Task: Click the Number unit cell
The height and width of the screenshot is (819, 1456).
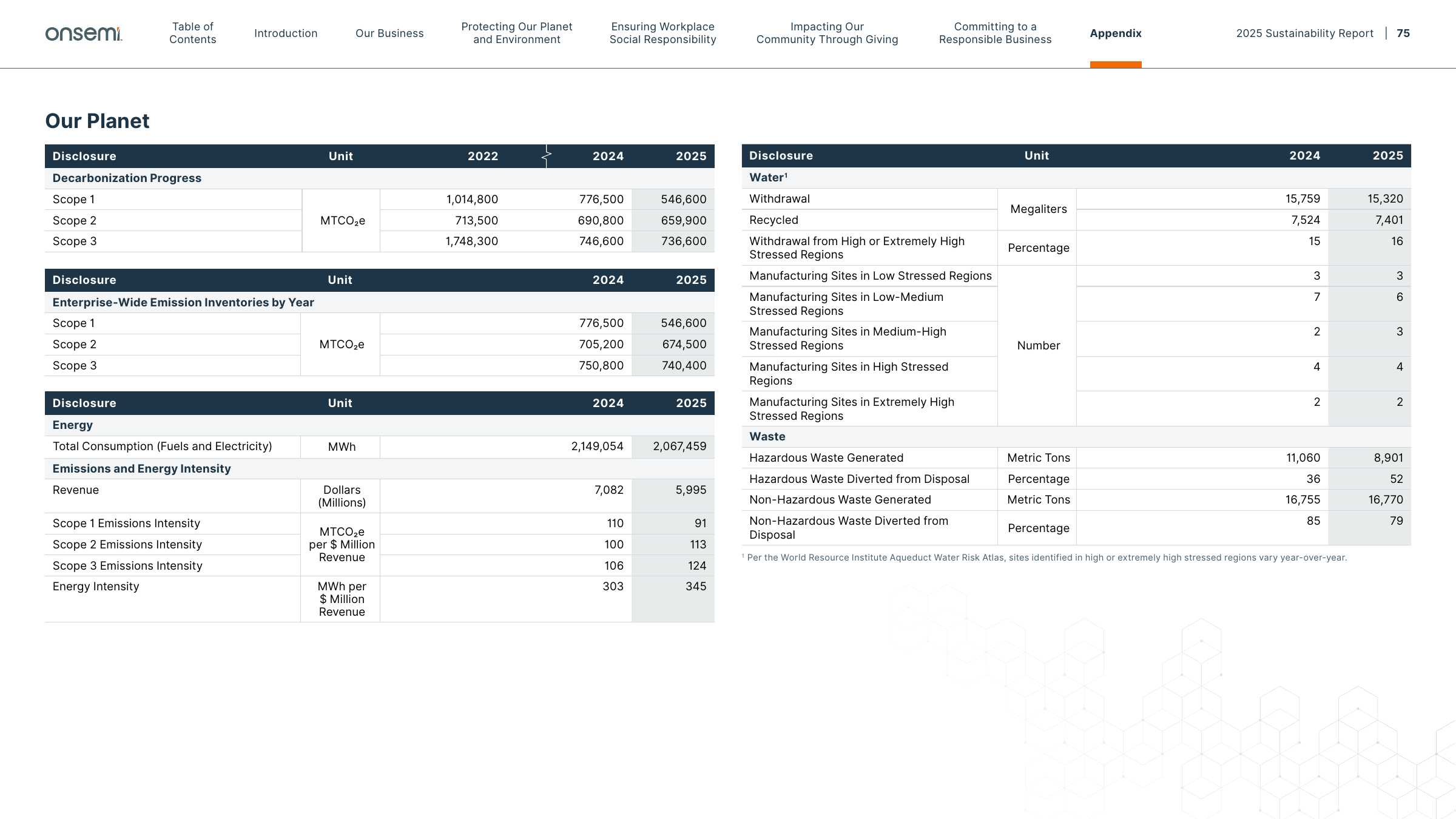Action: point(1038,346)
